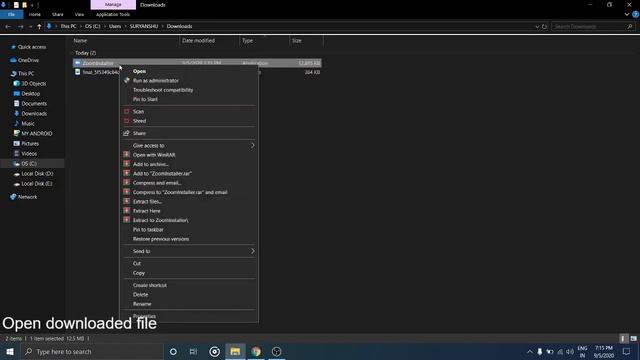Open OBS Studio taskbar icon
The height and width of the screenshot is (360, 640).
tap(276, 351)
